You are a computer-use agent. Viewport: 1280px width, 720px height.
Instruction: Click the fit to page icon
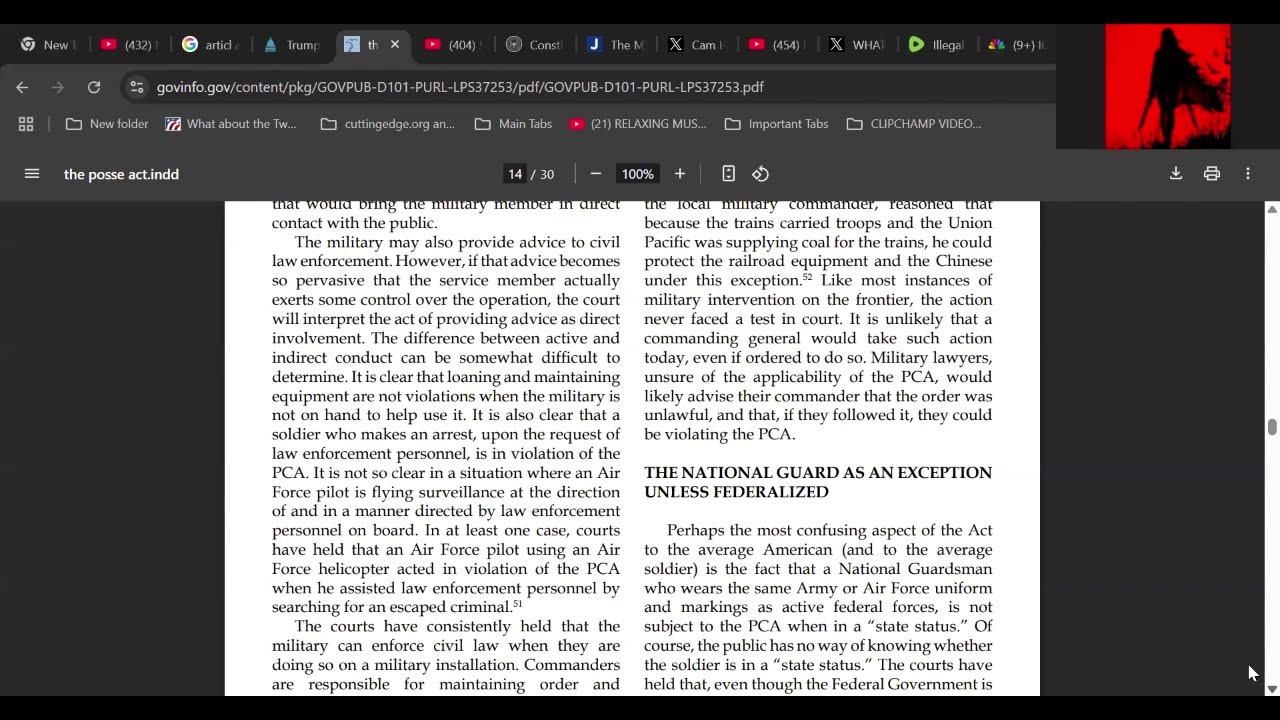[x=729, y=174]
